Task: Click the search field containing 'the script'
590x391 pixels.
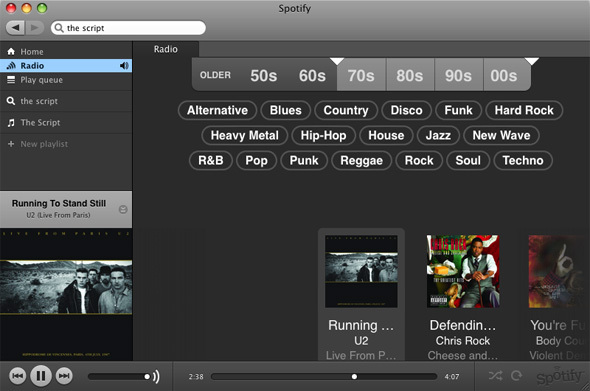Action: tap(128, 28)
